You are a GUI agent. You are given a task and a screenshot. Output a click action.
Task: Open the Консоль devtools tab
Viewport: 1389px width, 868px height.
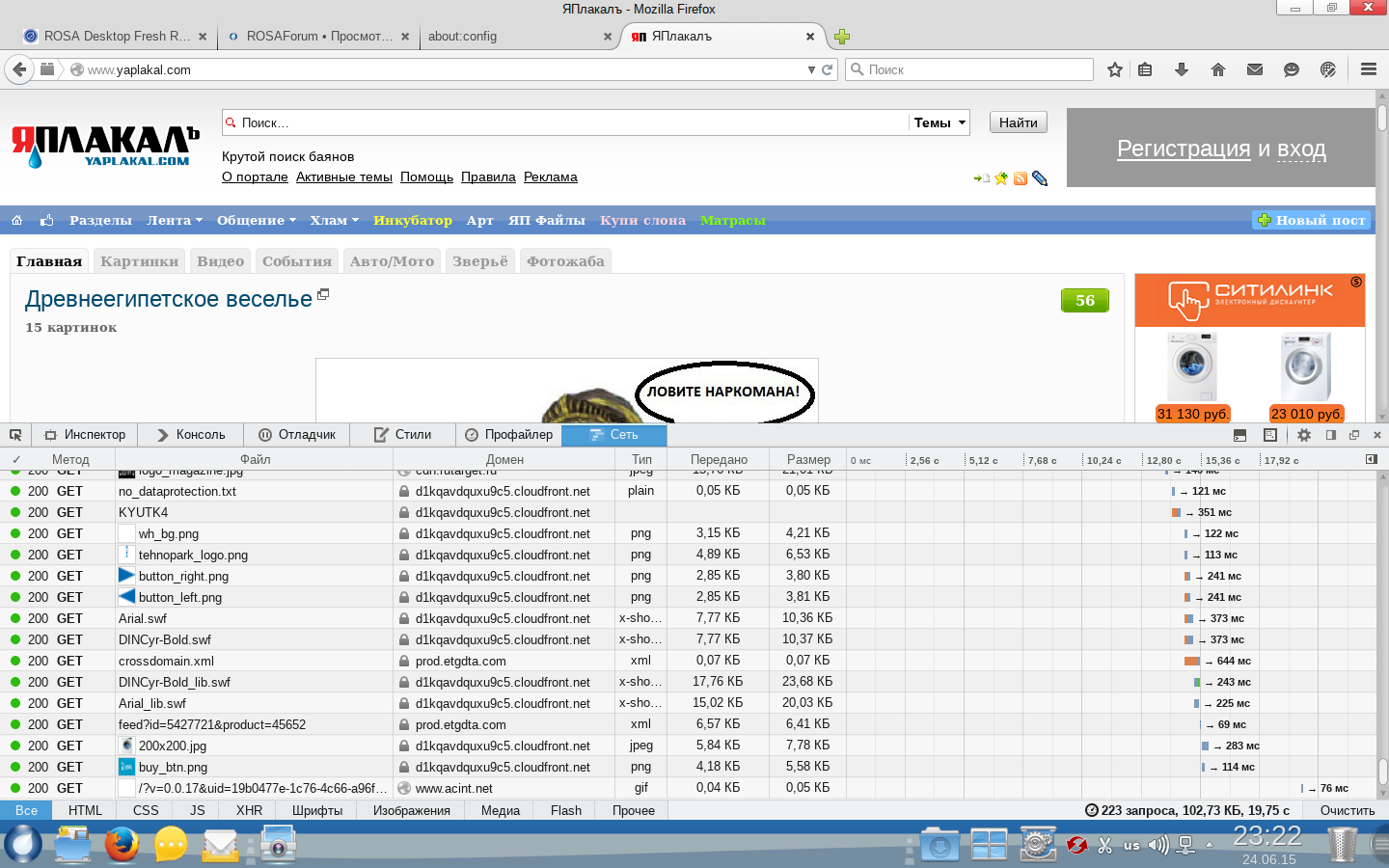pos(191,435)
